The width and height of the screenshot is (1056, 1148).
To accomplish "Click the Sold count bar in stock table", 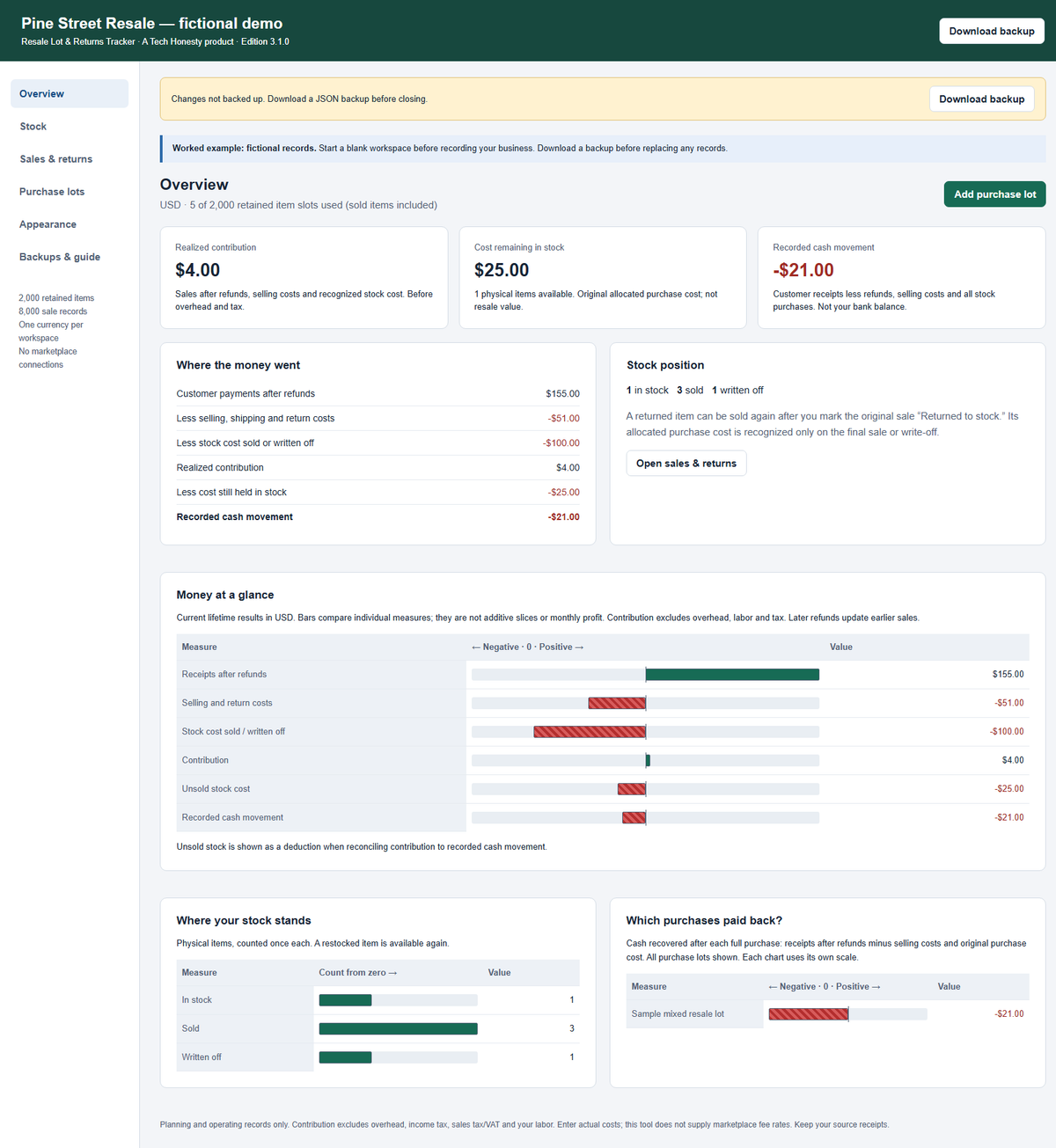I will click(398, 1028).
